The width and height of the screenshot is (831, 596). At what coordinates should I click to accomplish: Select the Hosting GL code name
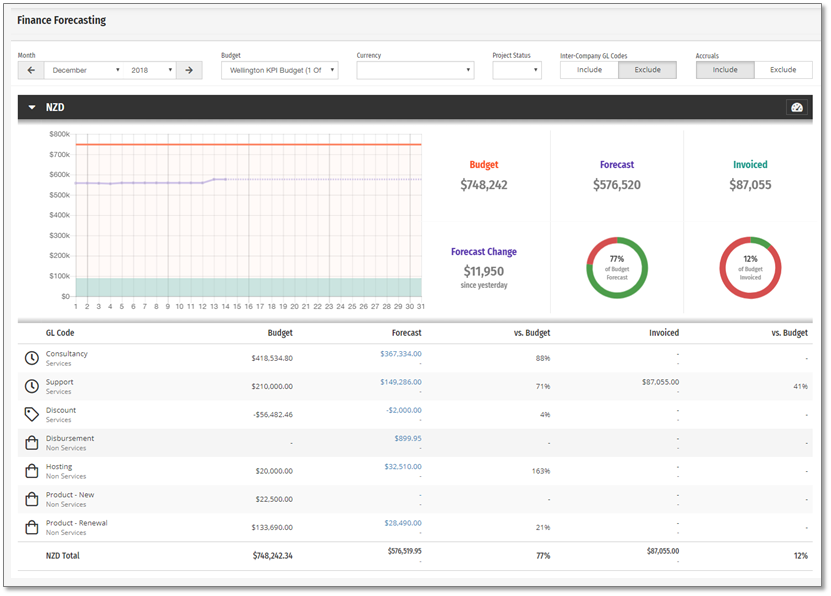point(59,466)
